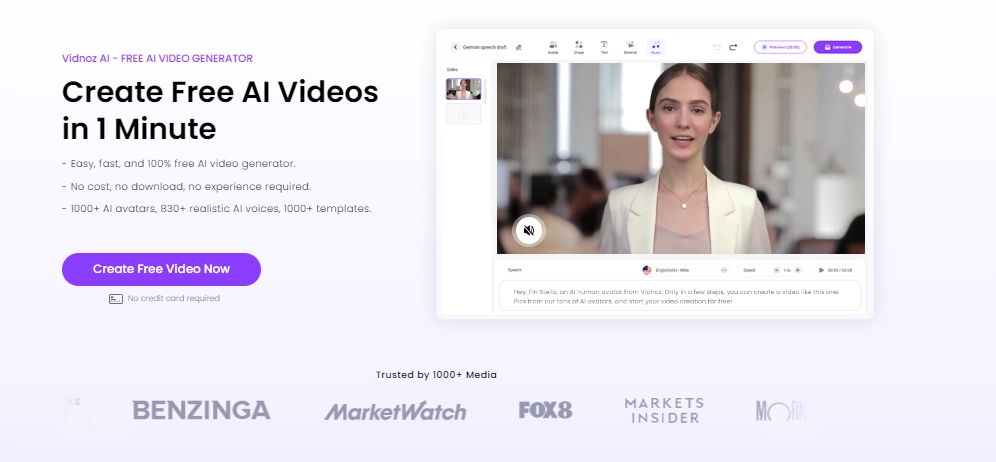This screenshot has width=996, height=462.
Task: Click the redo arrow
Action: (733, 47)
